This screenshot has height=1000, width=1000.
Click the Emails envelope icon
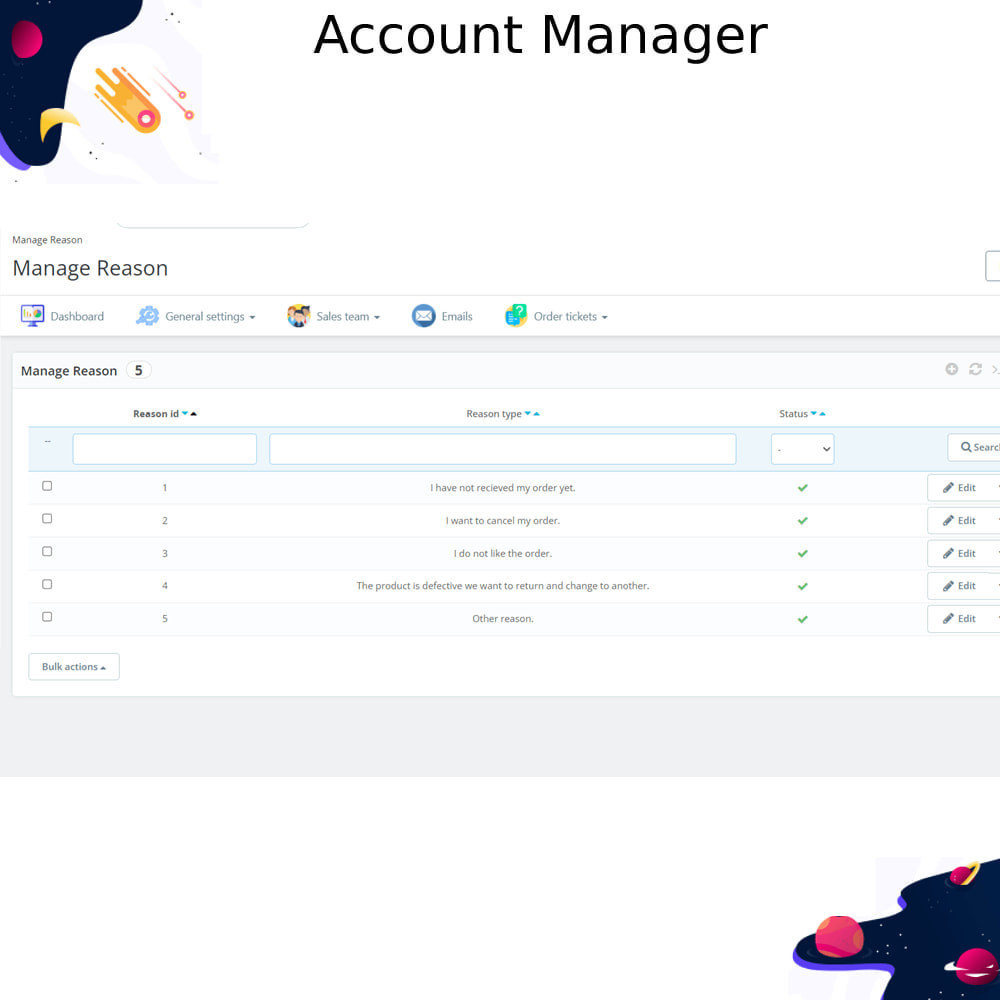tap(423, 316)
